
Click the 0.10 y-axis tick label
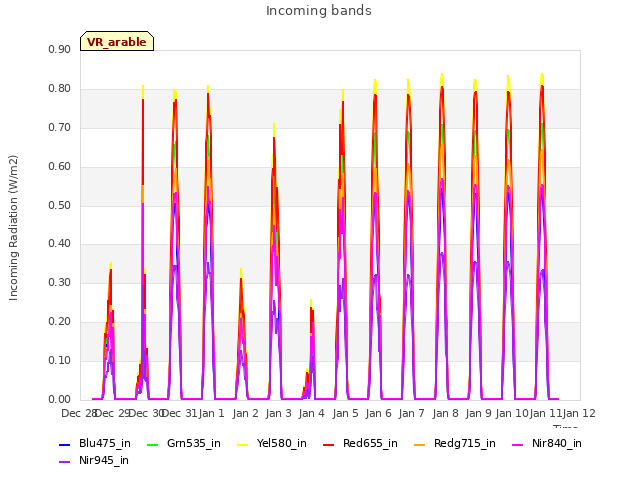tap(60, 360)
